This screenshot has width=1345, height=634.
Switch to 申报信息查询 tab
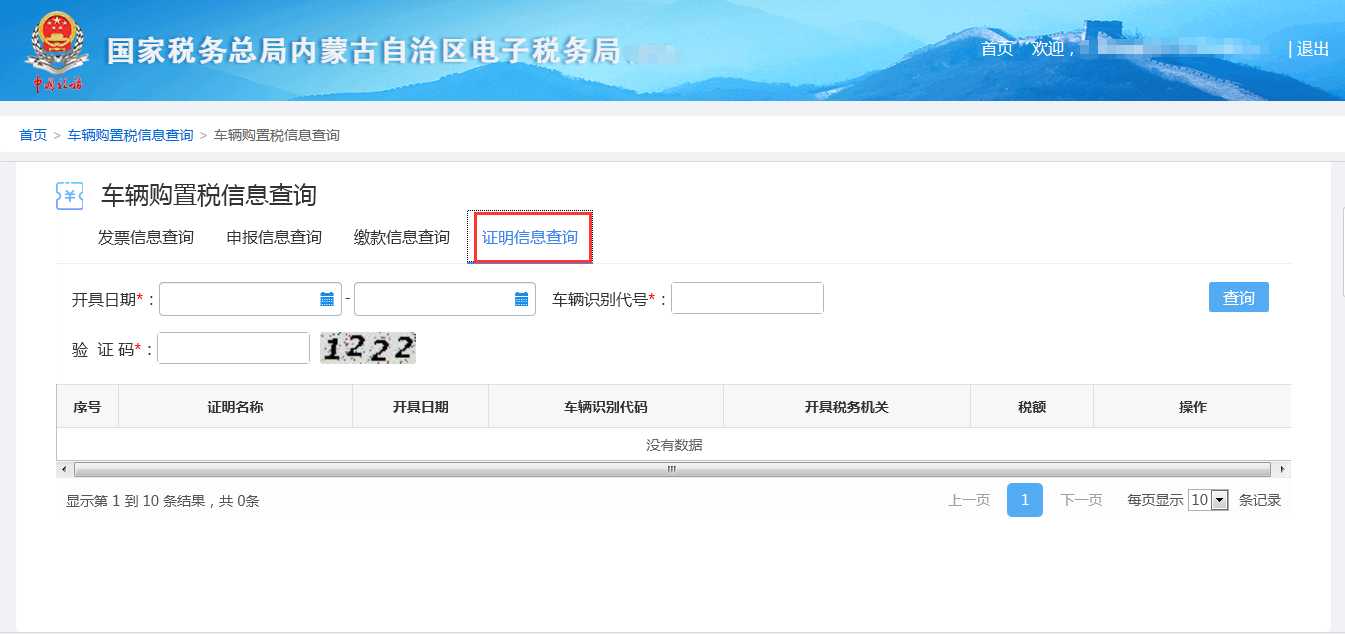pos(274,238)
